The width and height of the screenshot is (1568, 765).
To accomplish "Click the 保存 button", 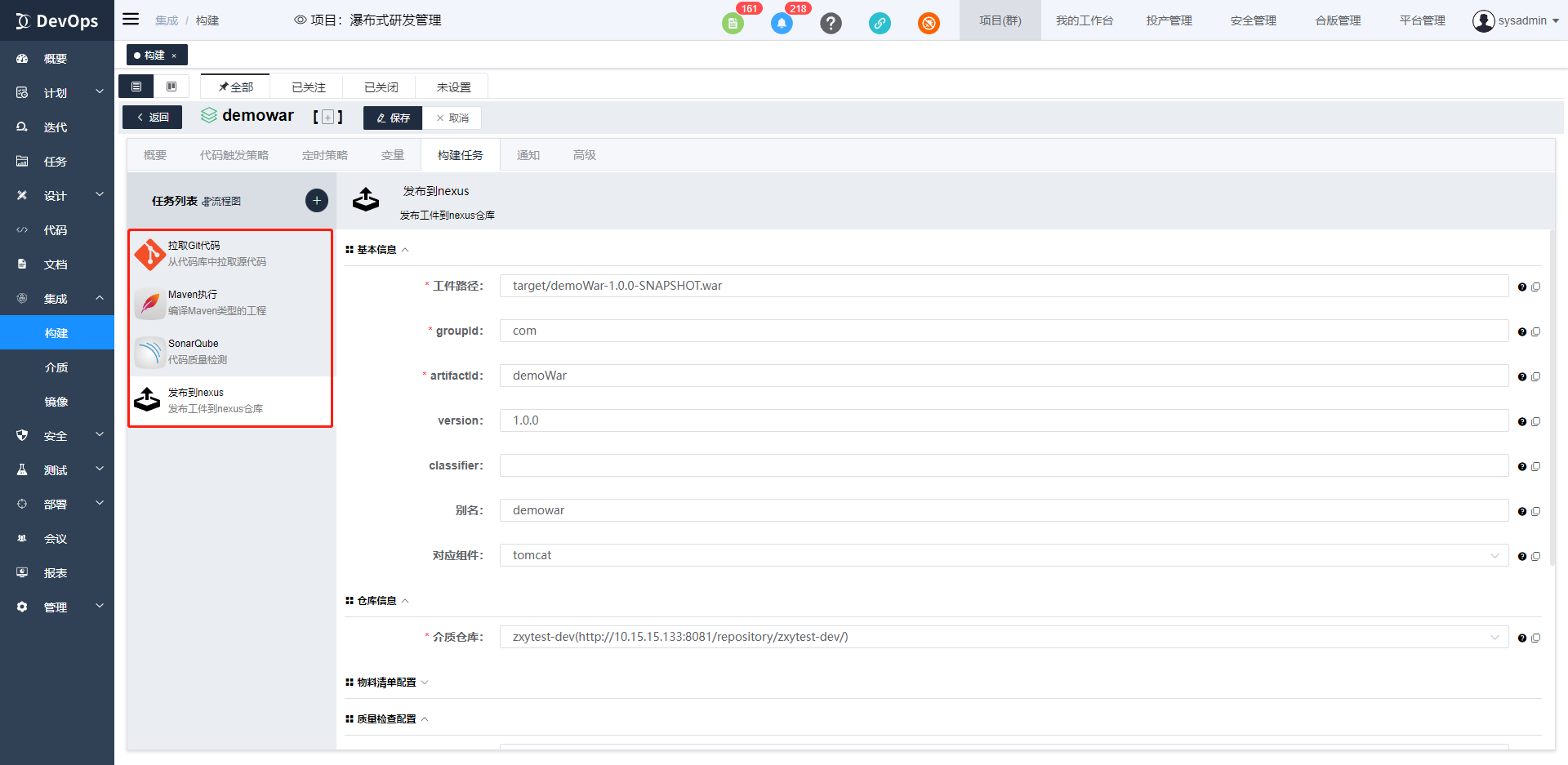I will coord(393,118).
